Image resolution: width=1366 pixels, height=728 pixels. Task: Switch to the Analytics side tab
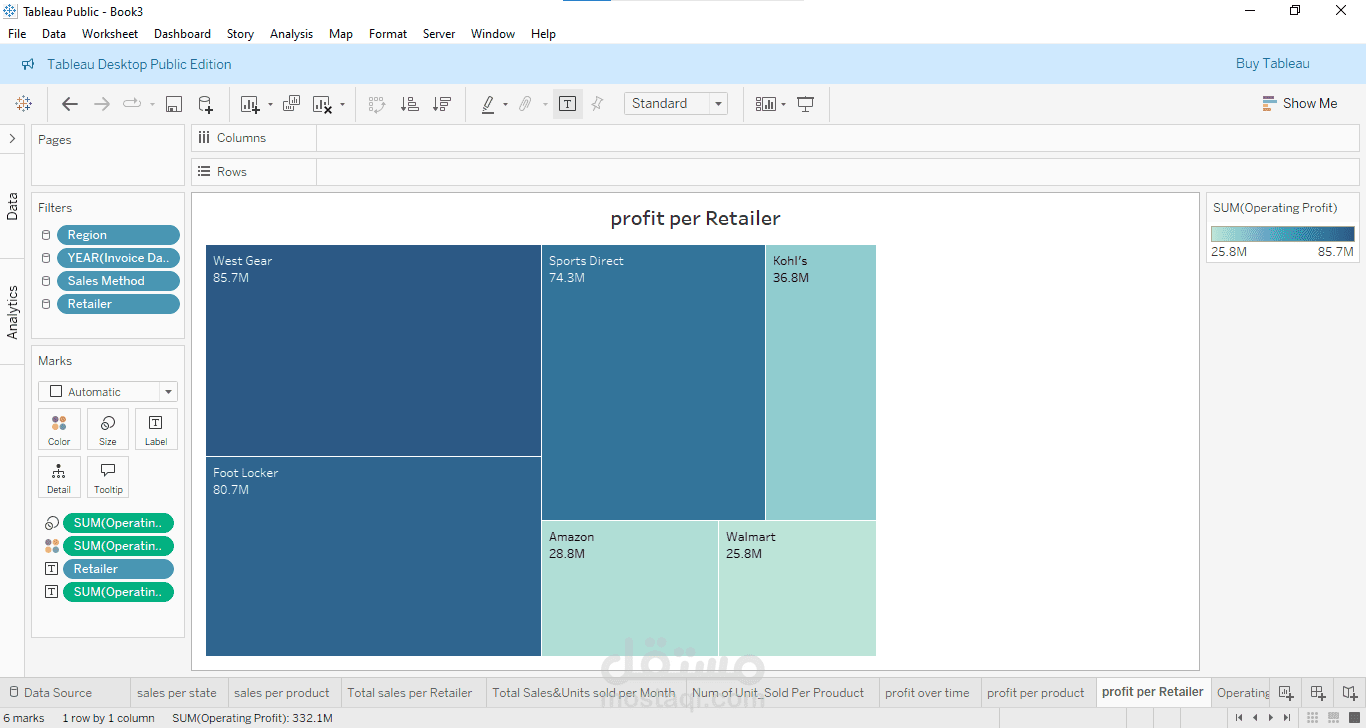13,312
